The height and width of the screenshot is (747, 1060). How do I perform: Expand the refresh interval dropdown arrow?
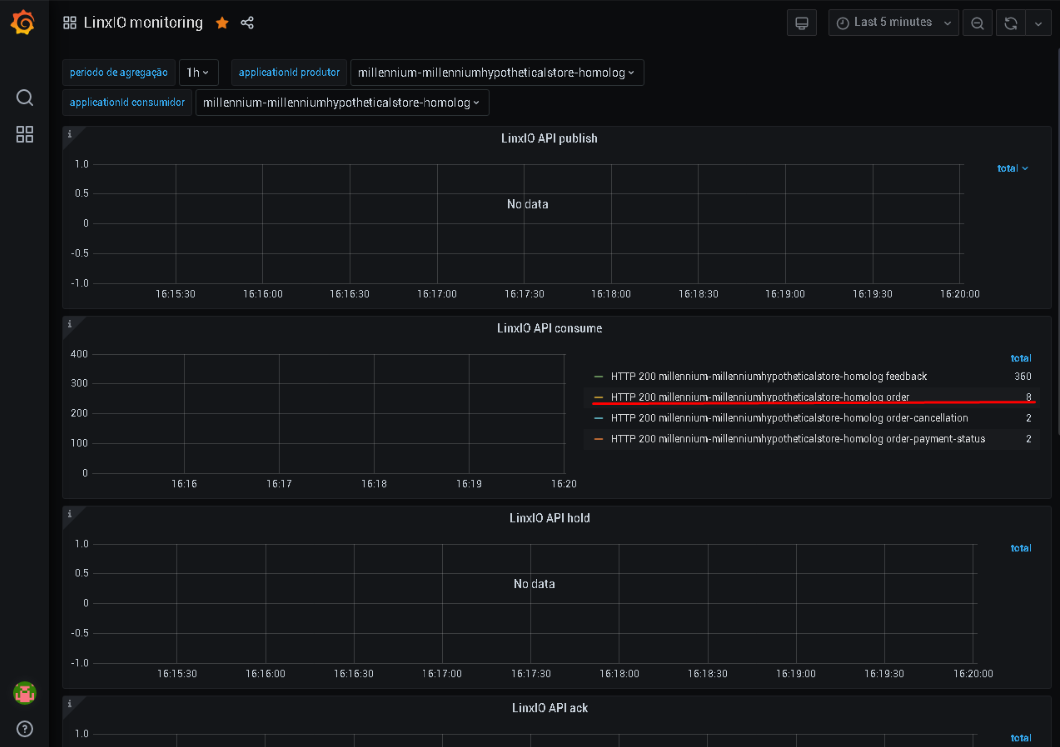1038,23
